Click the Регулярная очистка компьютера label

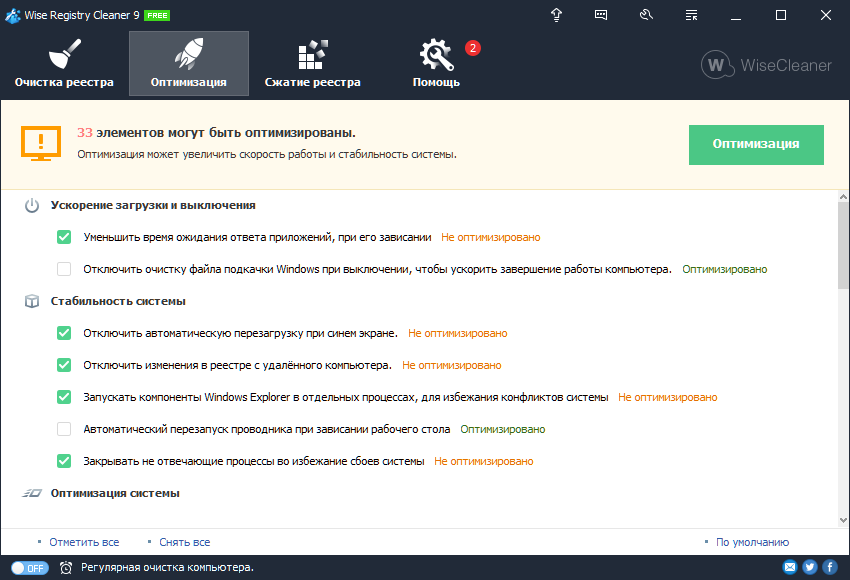(x=167, y=568)
